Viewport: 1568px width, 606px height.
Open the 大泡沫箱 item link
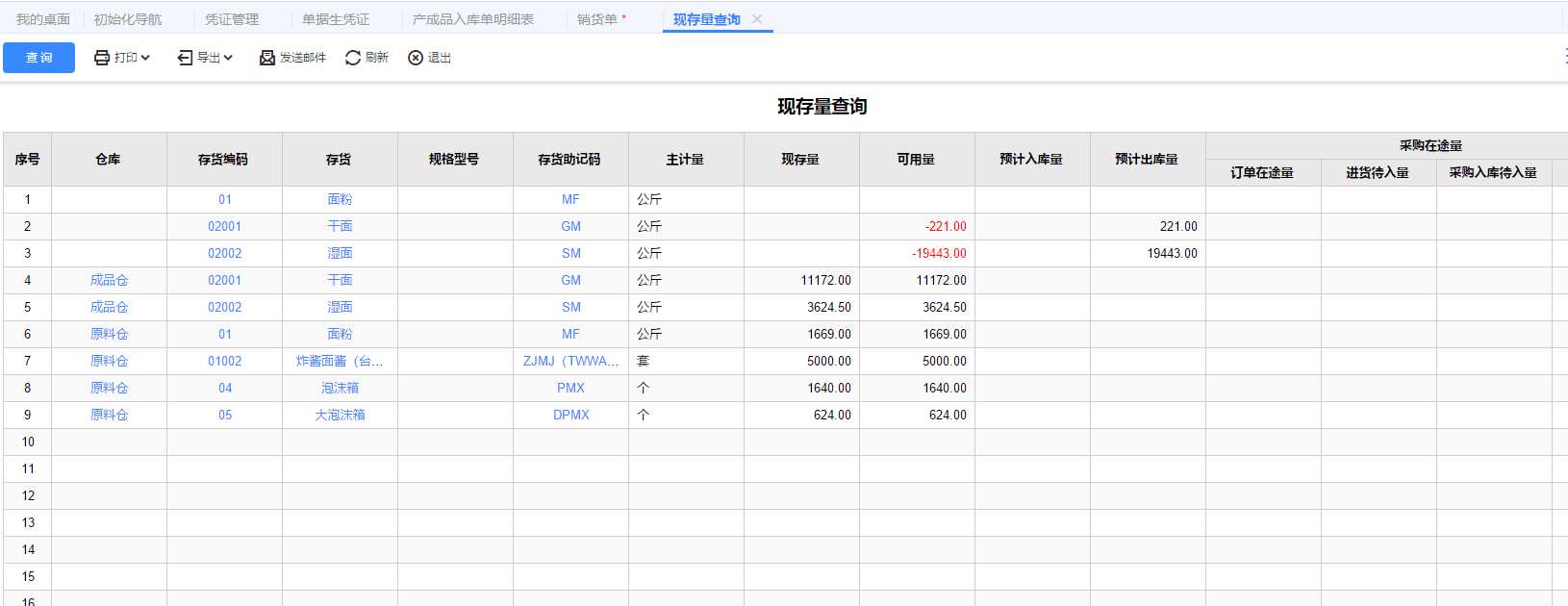click(x=340, y=416)
